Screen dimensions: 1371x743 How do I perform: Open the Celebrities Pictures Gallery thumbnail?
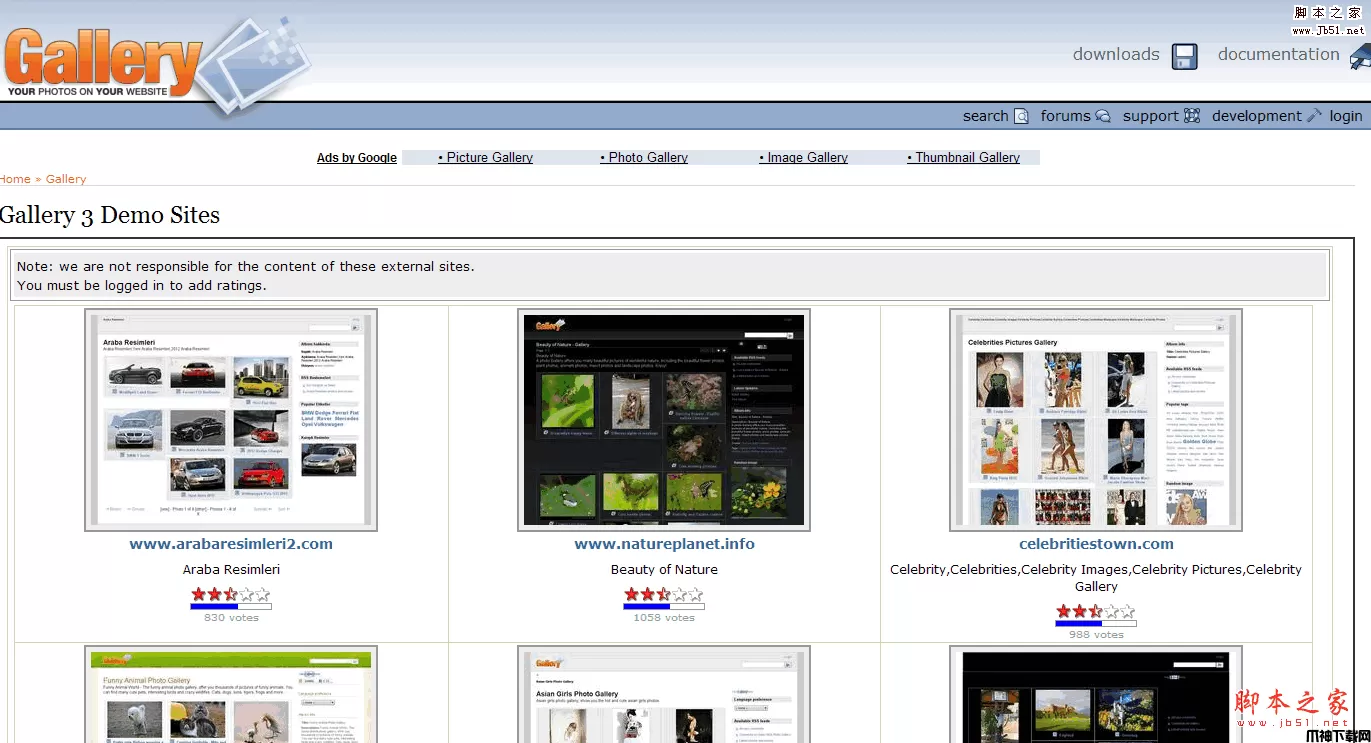tap(1096, 419)
